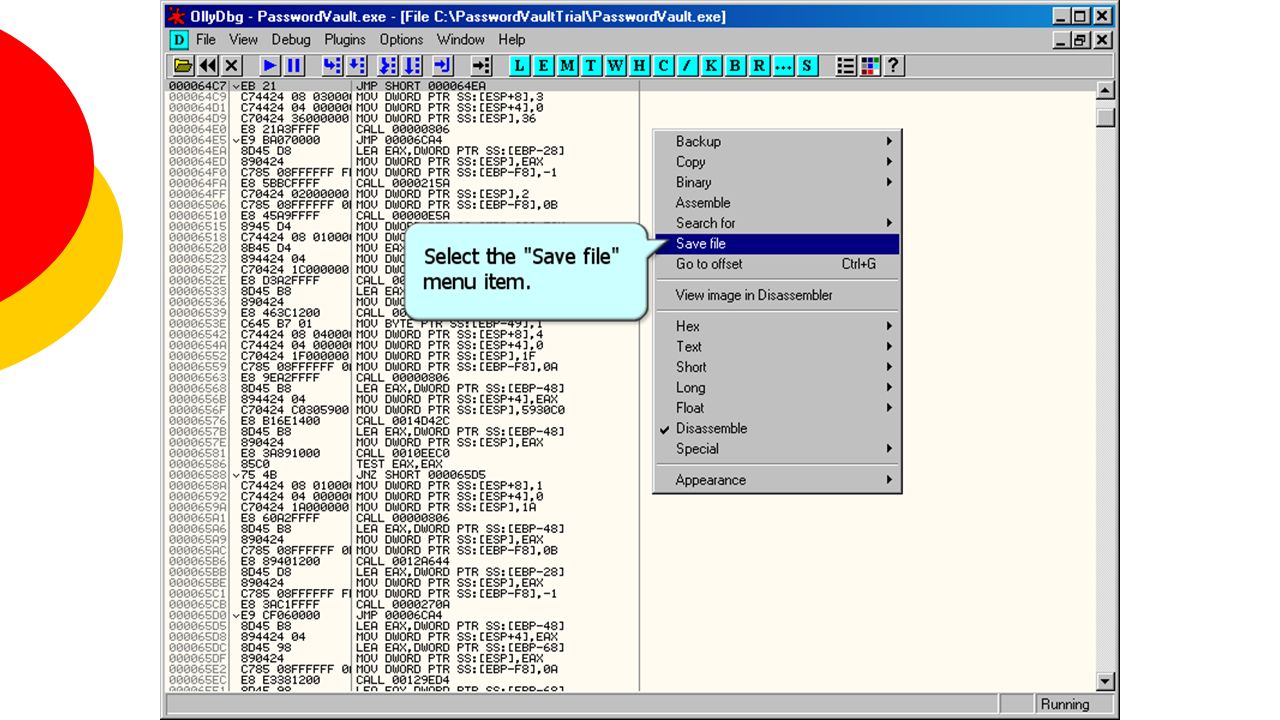Open the Debug menu
Image resolution: width=1280 pixels, height=720 pixels.
click(291, 40)
